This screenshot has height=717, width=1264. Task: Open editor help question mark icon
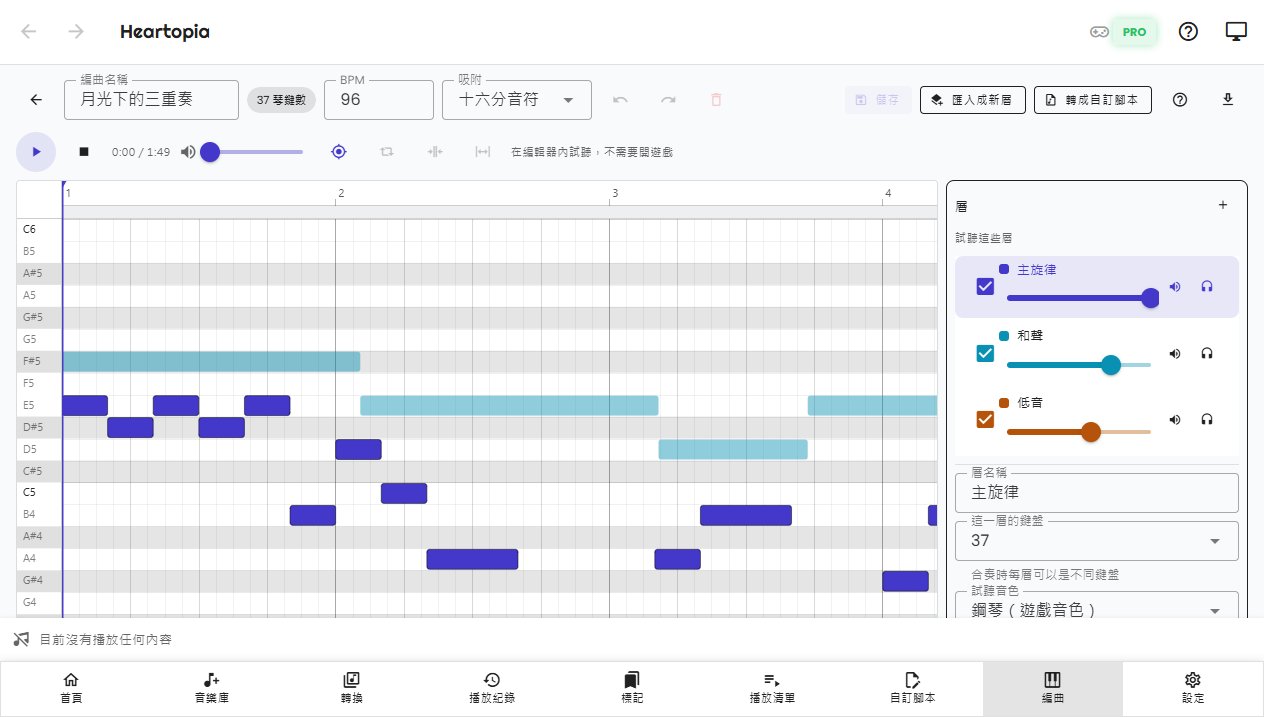(x=1180, y=100)
